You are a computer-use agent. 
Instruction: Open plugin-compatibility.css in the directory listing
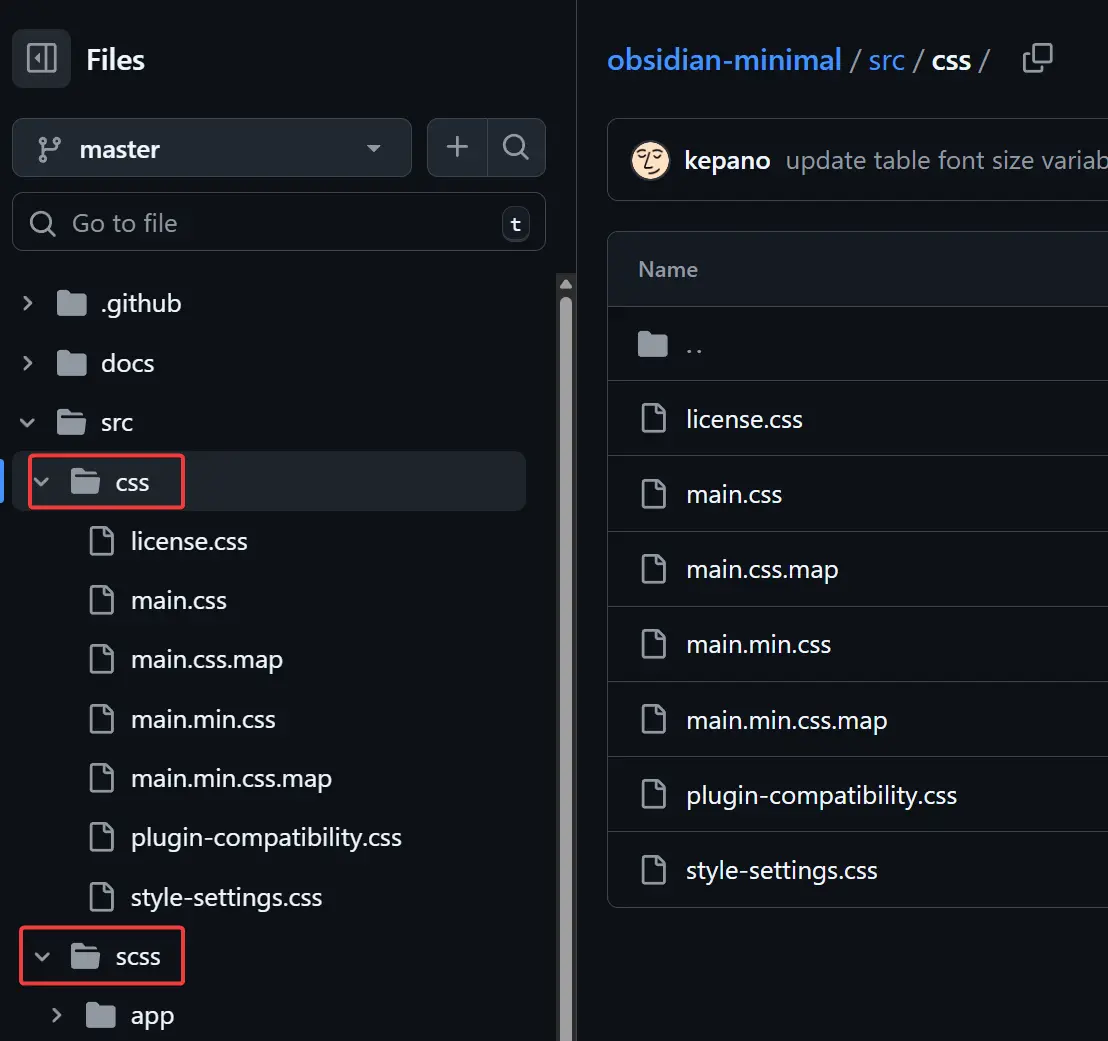pyautogui.click(x=821, y=795)
